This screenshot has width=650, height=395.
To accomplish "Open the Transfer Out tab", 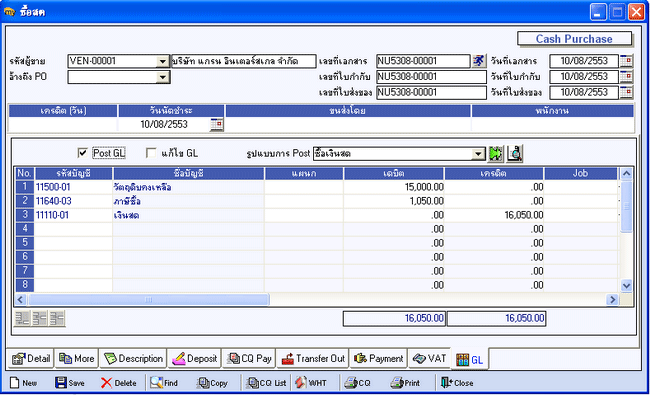I will (x=313, y=359).
